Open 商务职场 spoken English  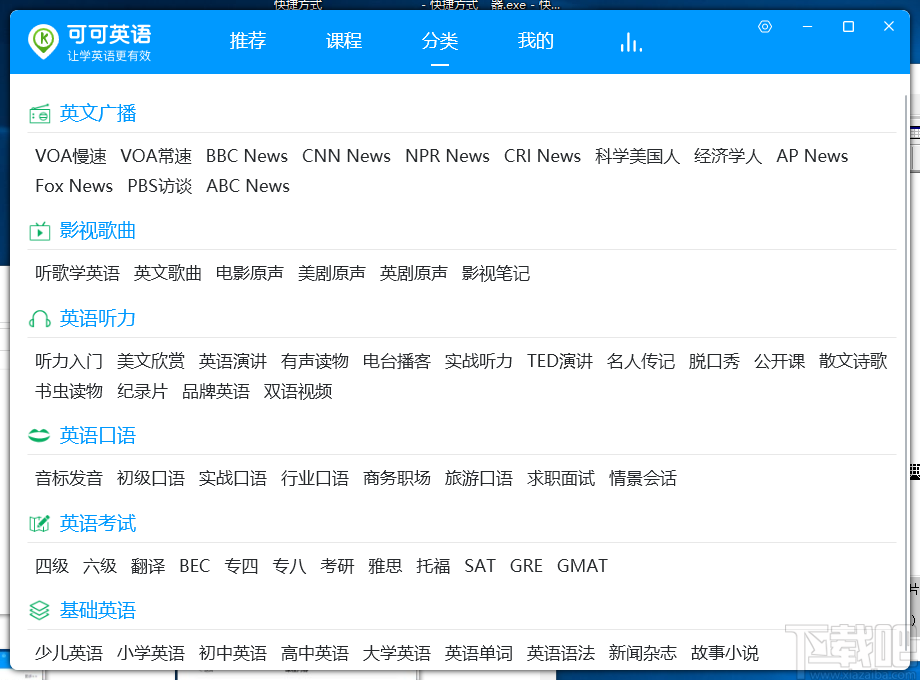(x=397, y=478)
